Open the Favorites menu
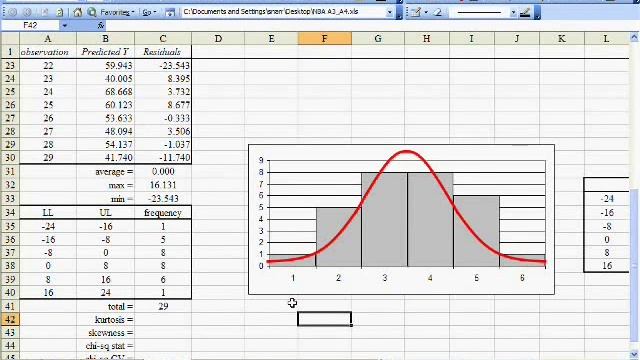This screenshot has height=360, width=640. coord(117,12)
